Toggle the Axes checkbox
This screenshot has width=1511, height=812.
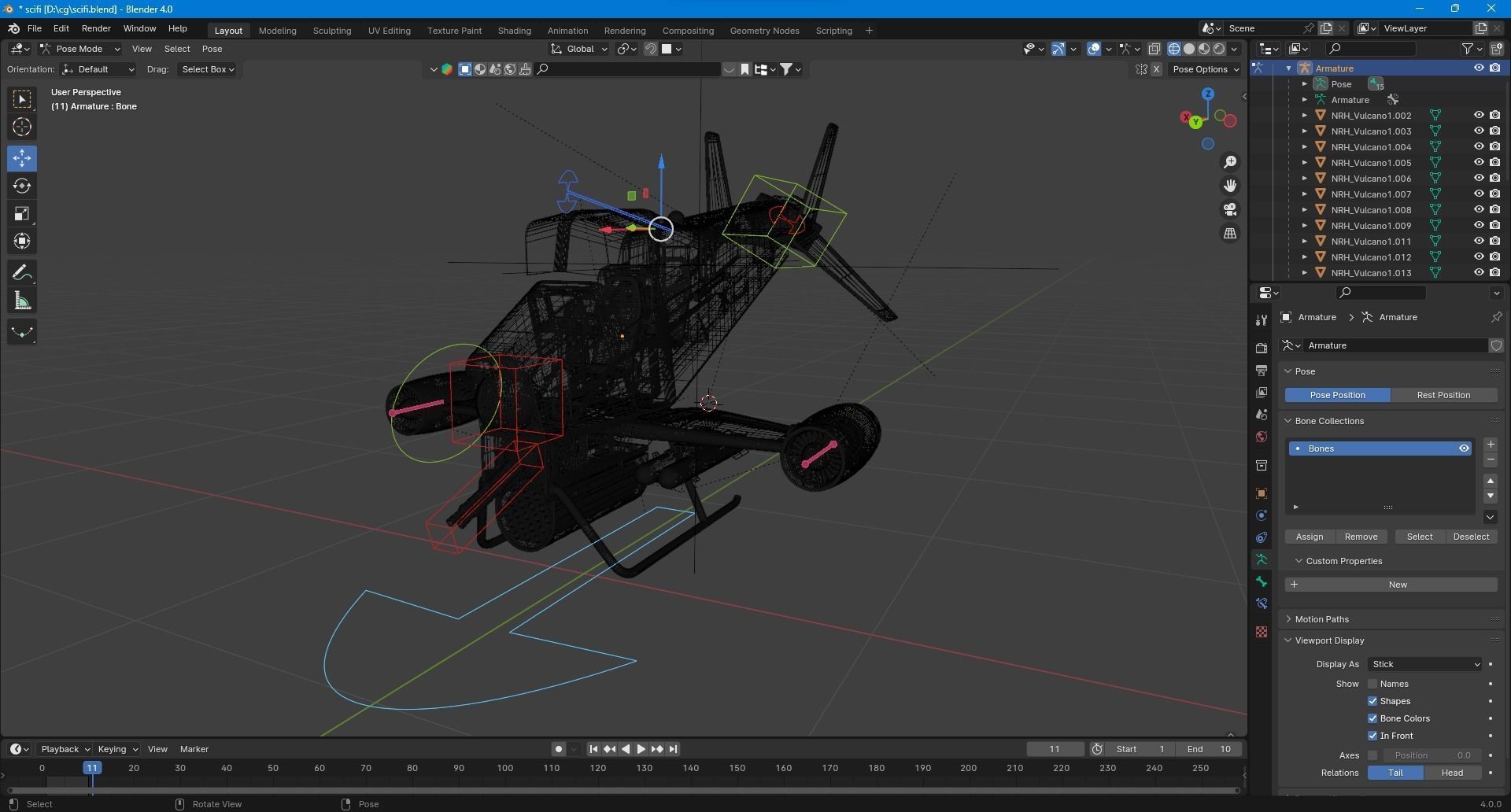1372,755
